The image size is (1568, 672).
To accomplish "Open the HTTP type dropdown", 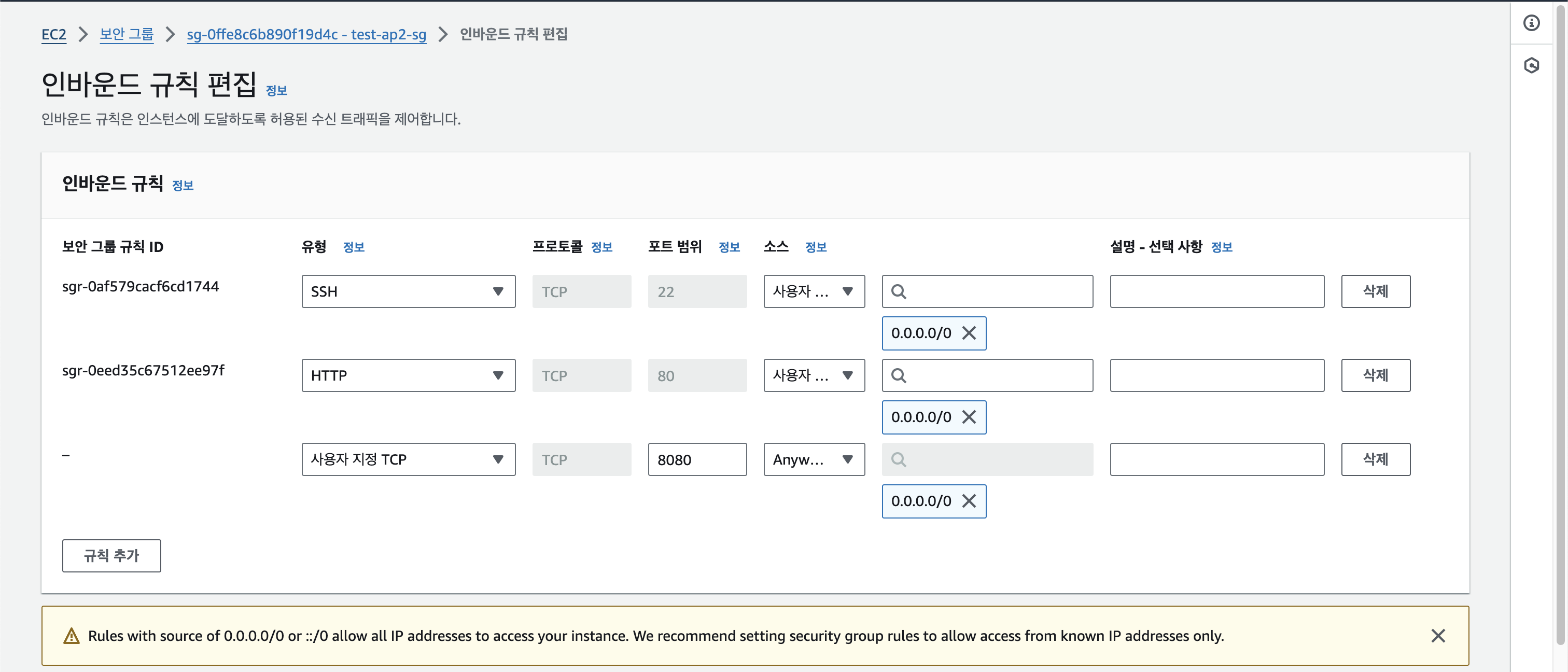I will (408, 375).
